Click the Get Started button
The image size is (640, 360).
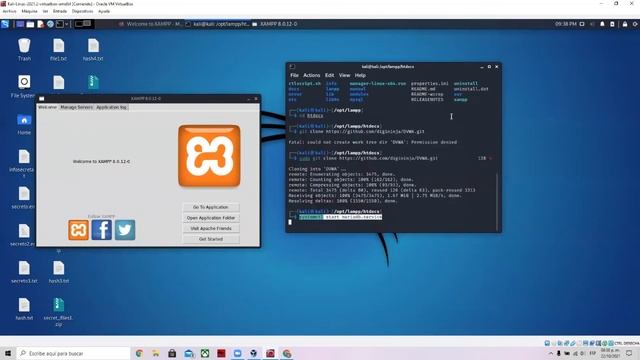(211, 239)
